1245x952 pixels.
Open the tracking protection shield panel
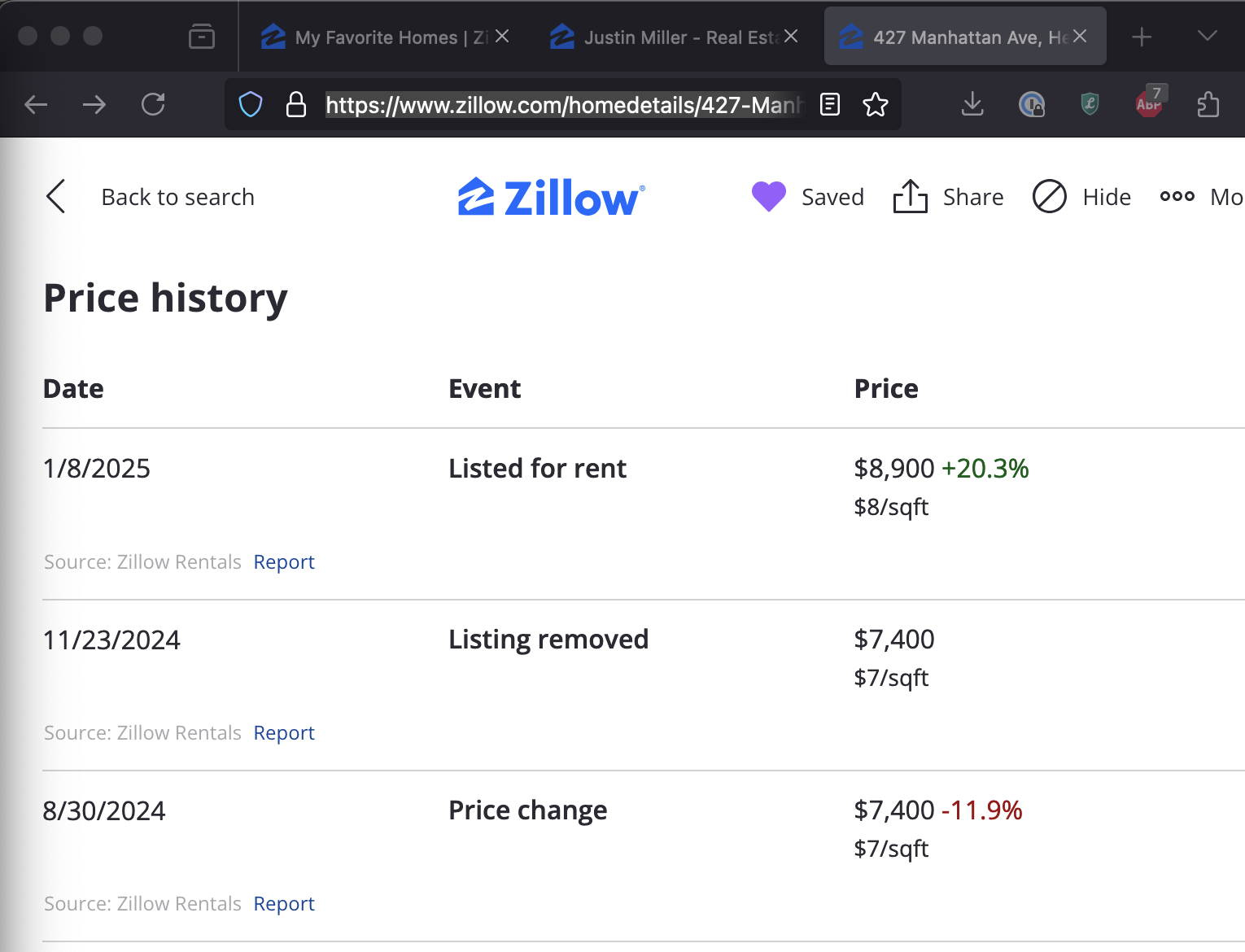251,104
